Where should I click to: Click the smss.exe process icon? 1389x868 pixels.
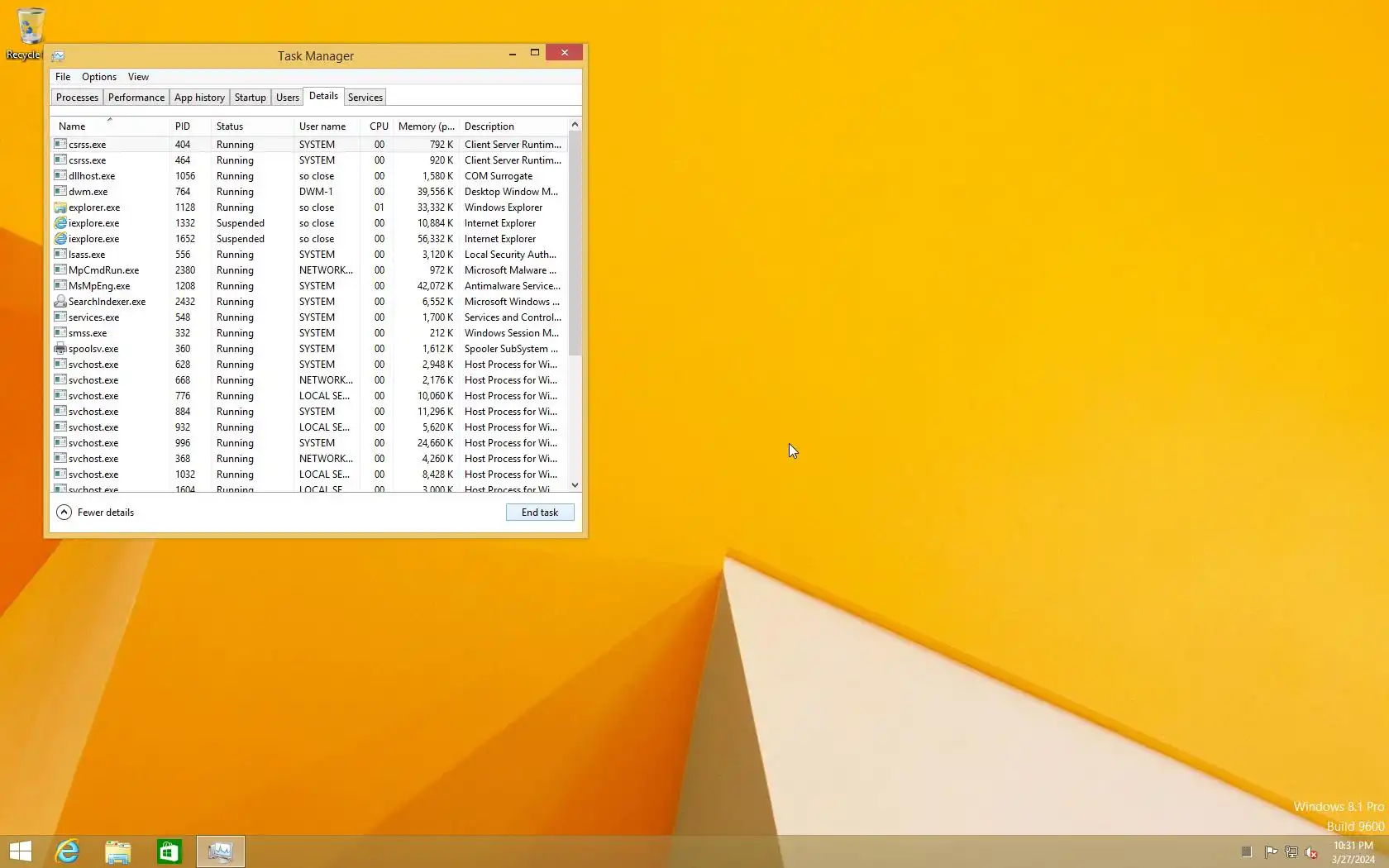pyautogui.click(x=60, y=332)
